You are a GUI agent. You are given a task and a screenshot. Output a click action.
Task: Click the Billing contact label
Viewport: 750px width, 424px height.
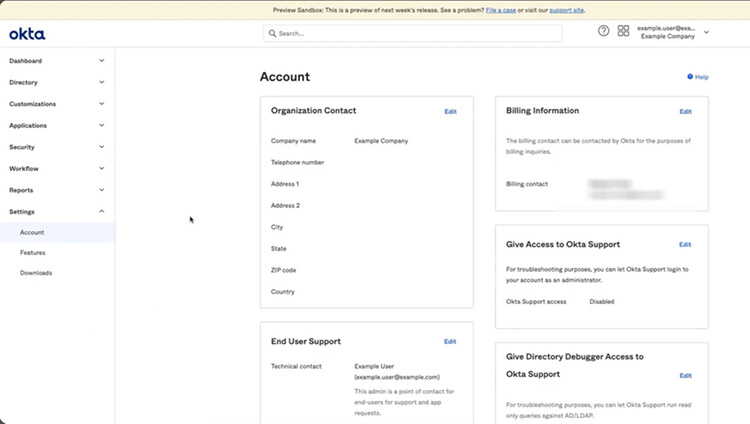click(527, 184)
